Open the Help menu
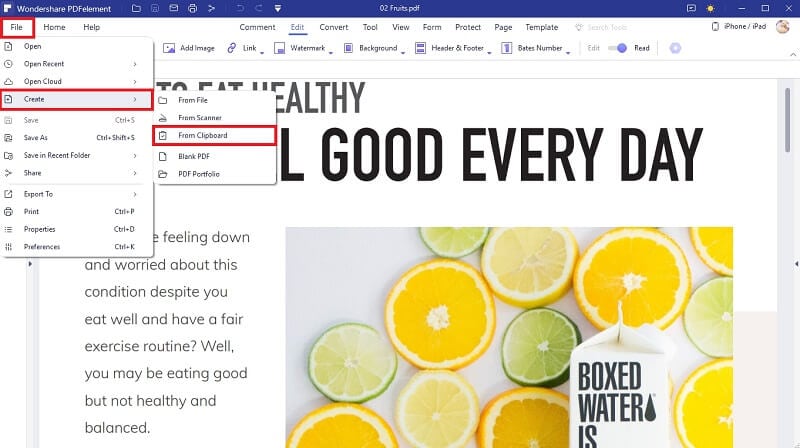The height and width of the screenshot is (448, 800). point(92,27)
